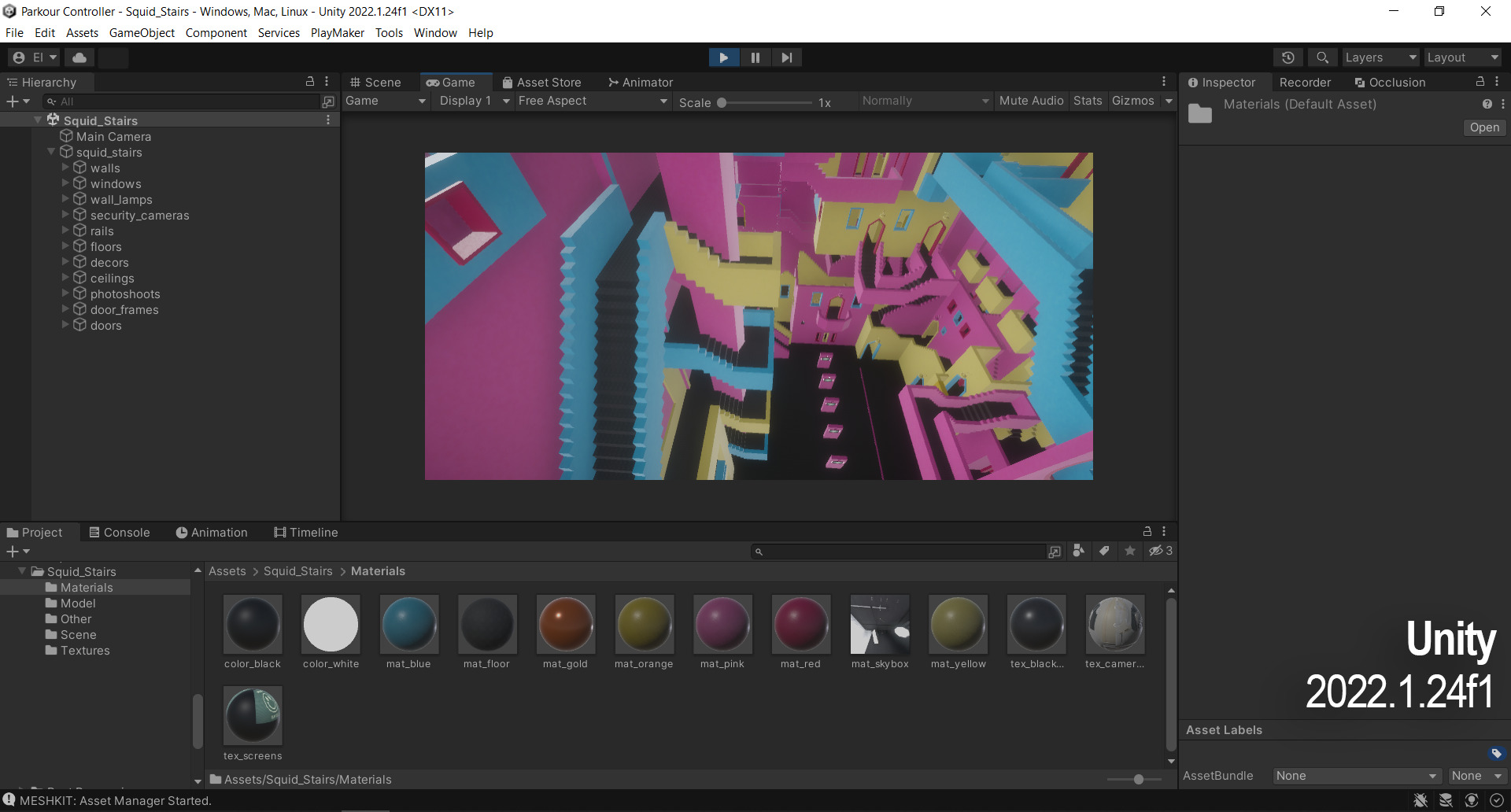Expand the security_cameras object
Image resolution: width=1511 pixels, height=812 pixels.
[65, 215]
